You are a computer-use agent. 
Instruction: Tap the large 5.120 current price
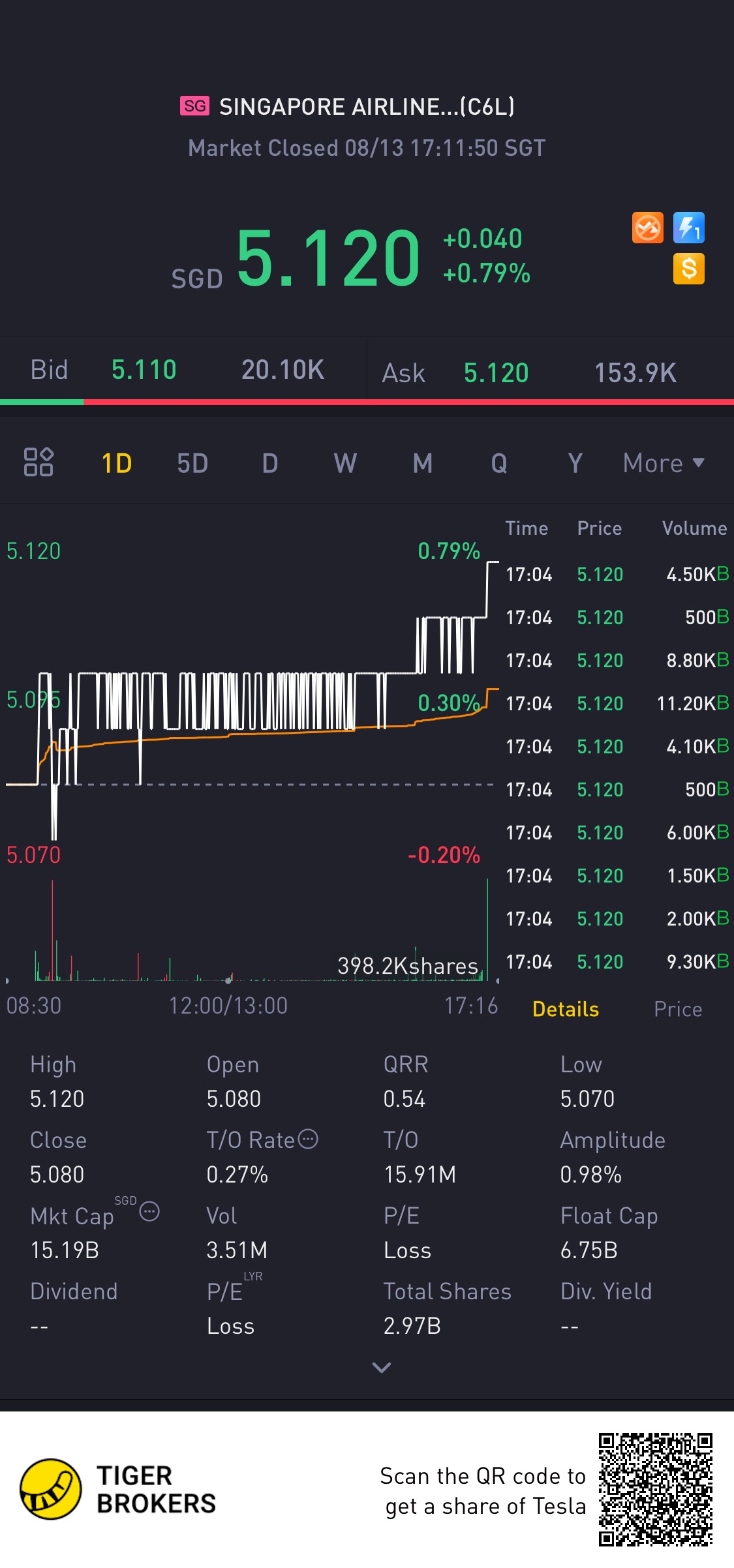tap(328, 258)
